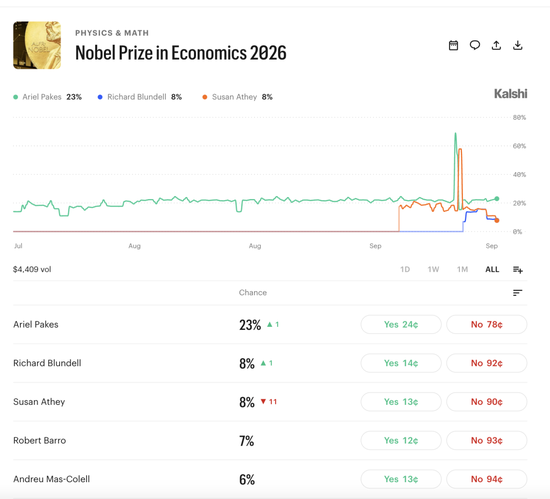Click the Physics & Math category link
Viewport: 550px width, 499px height.
pyautogui.click(x=112, y=33)
